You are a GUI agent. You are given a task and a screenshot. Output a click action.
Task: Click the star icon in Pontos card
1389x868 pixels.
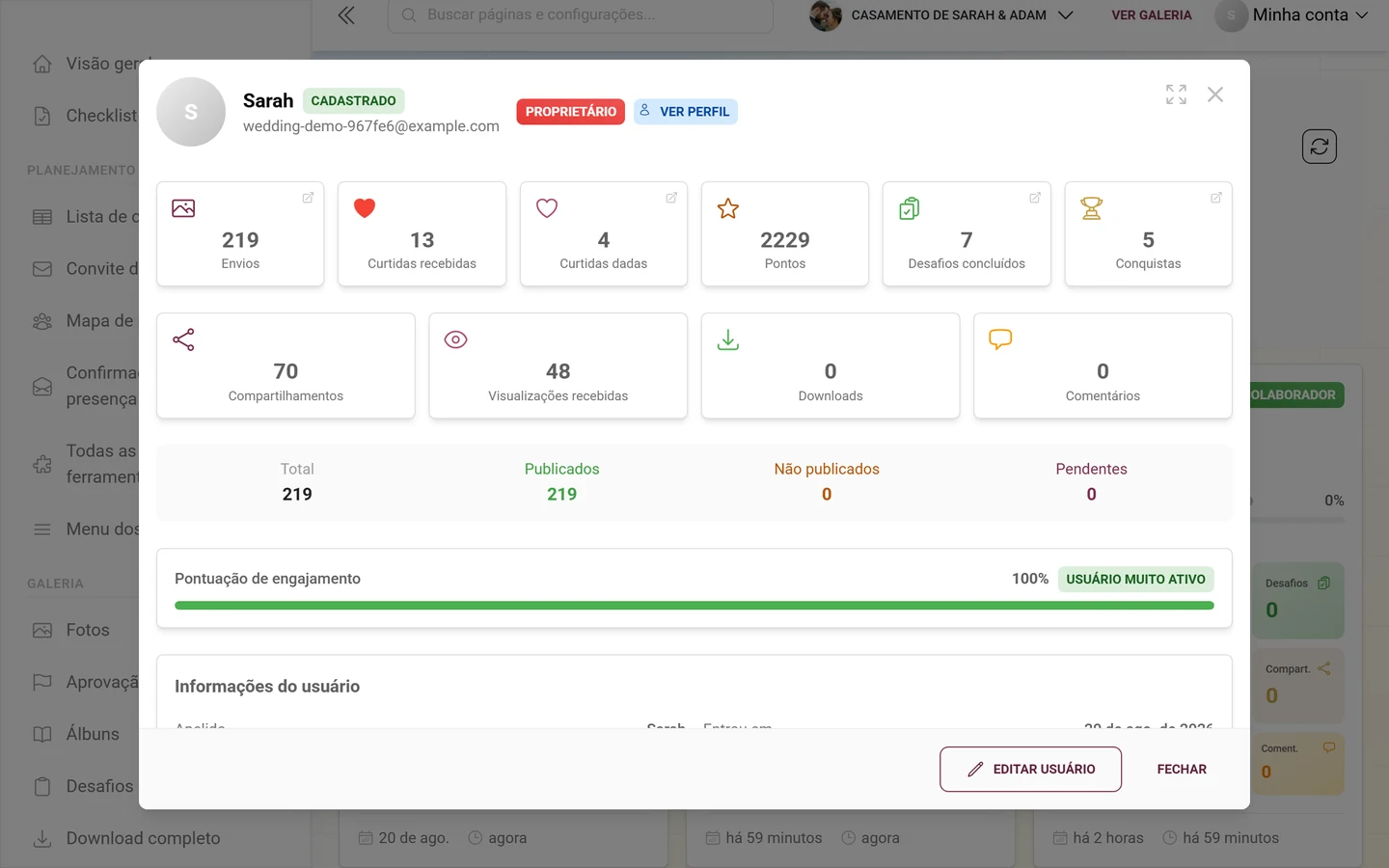(728, 208)
